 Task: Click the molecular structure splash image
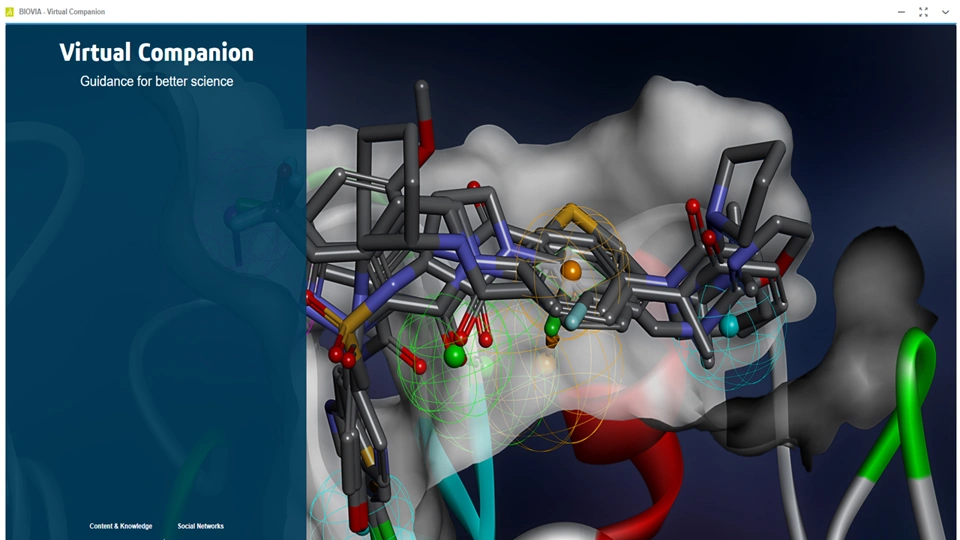631,282
